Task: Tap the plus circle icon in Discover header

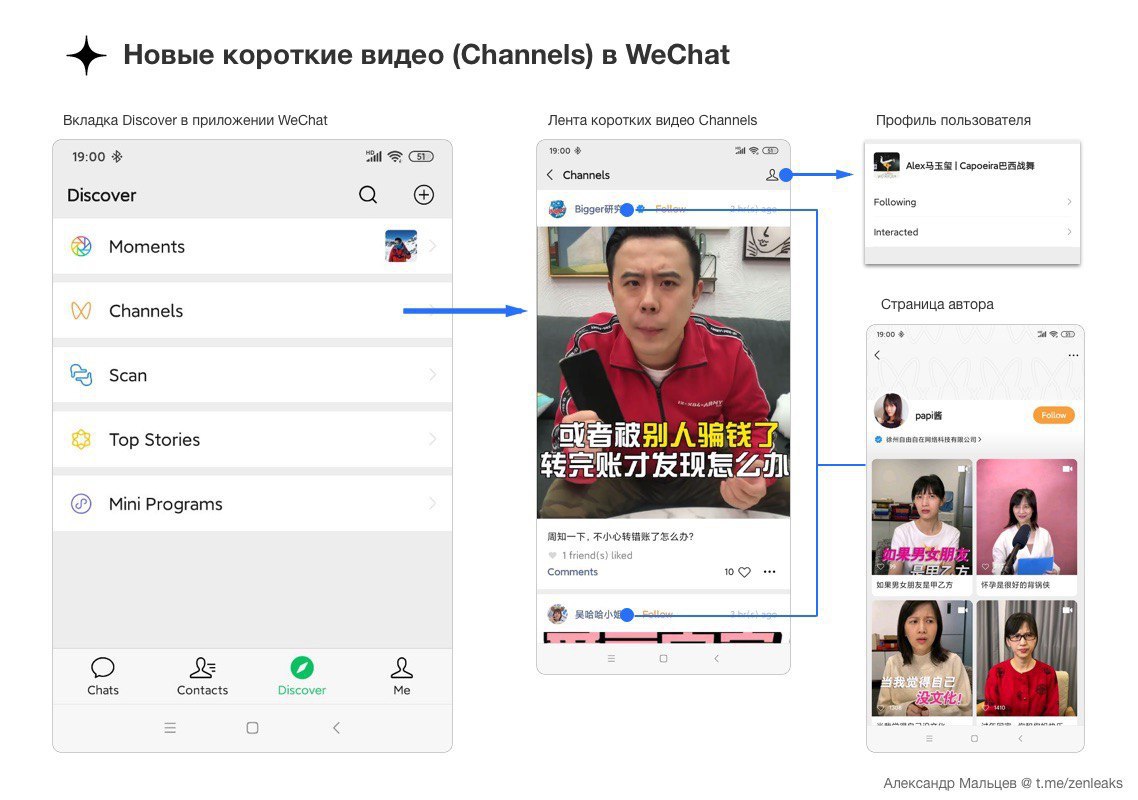Action: click(424, 195)
